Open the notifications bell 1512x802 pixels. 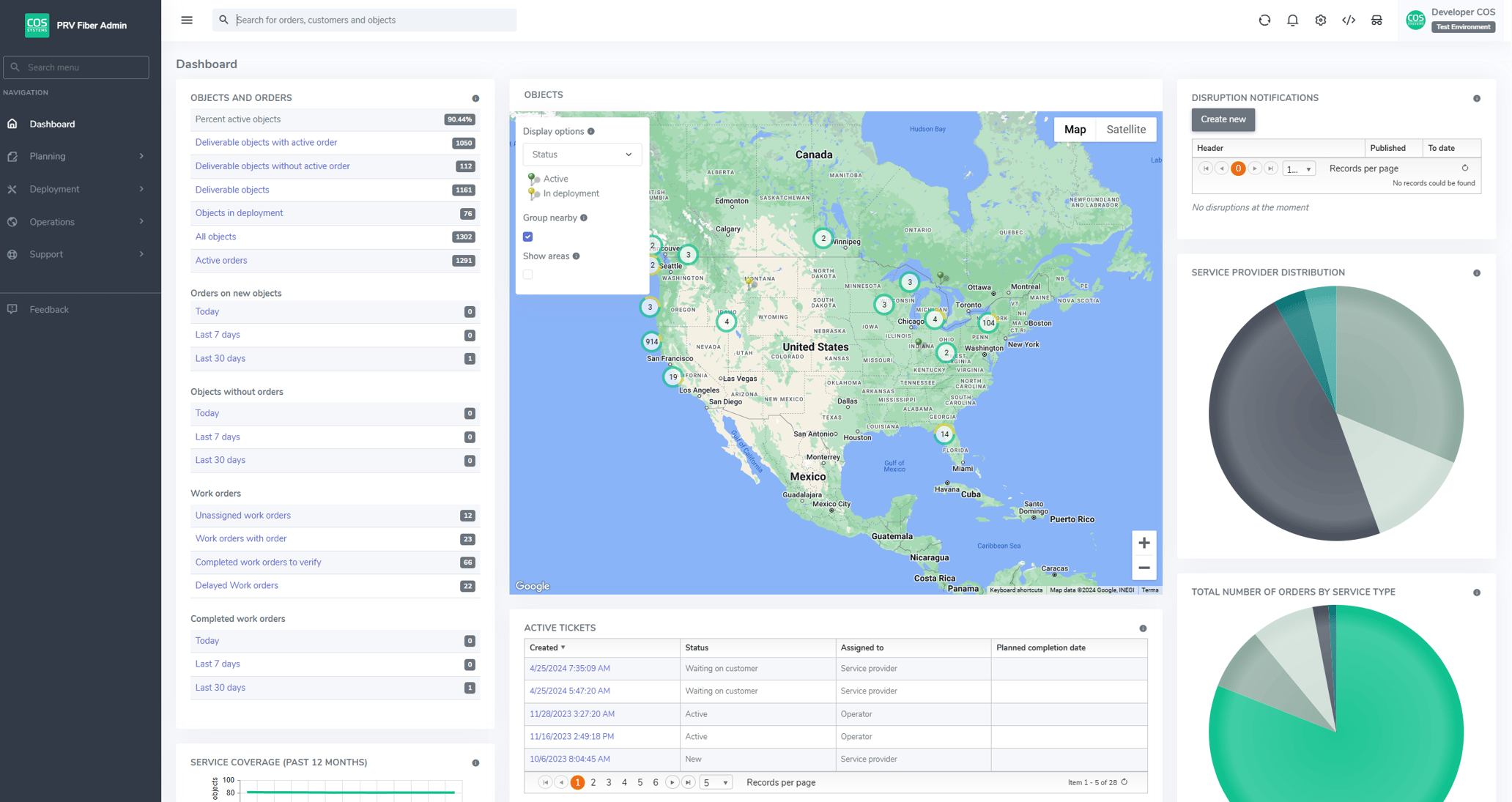pos(1292,20)
